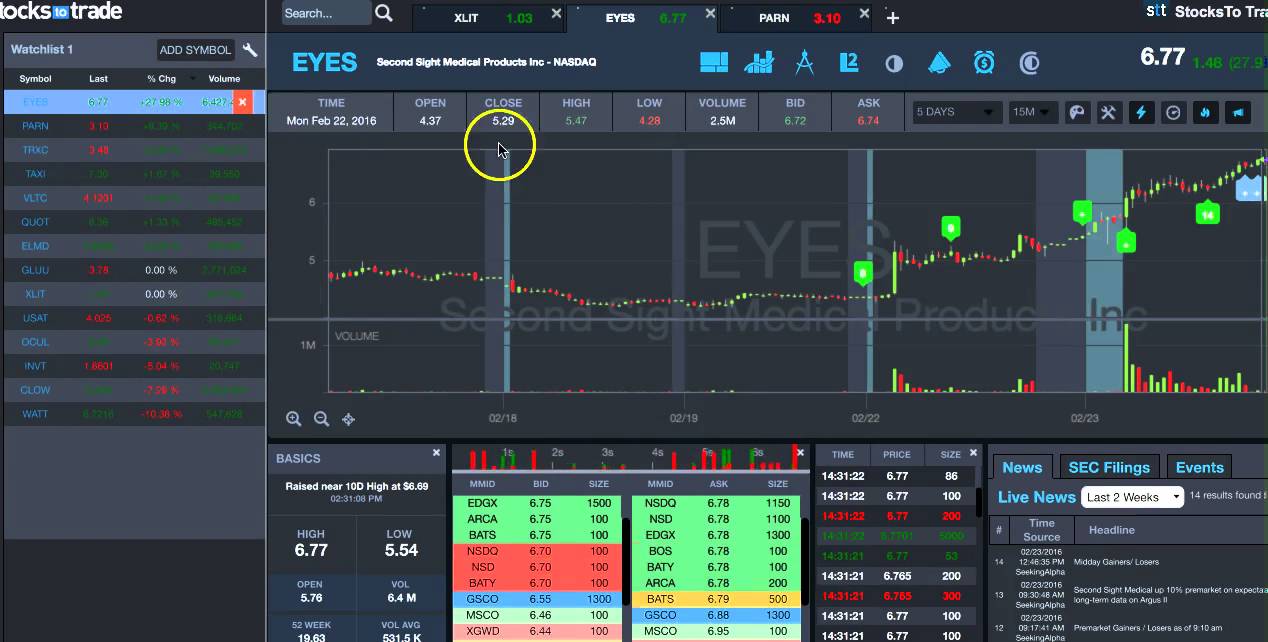Open Second Sight Medical up 10% headline
Image resolution: width=1268 pixels, height=642 pixels.
click(x=1168, y=595)
